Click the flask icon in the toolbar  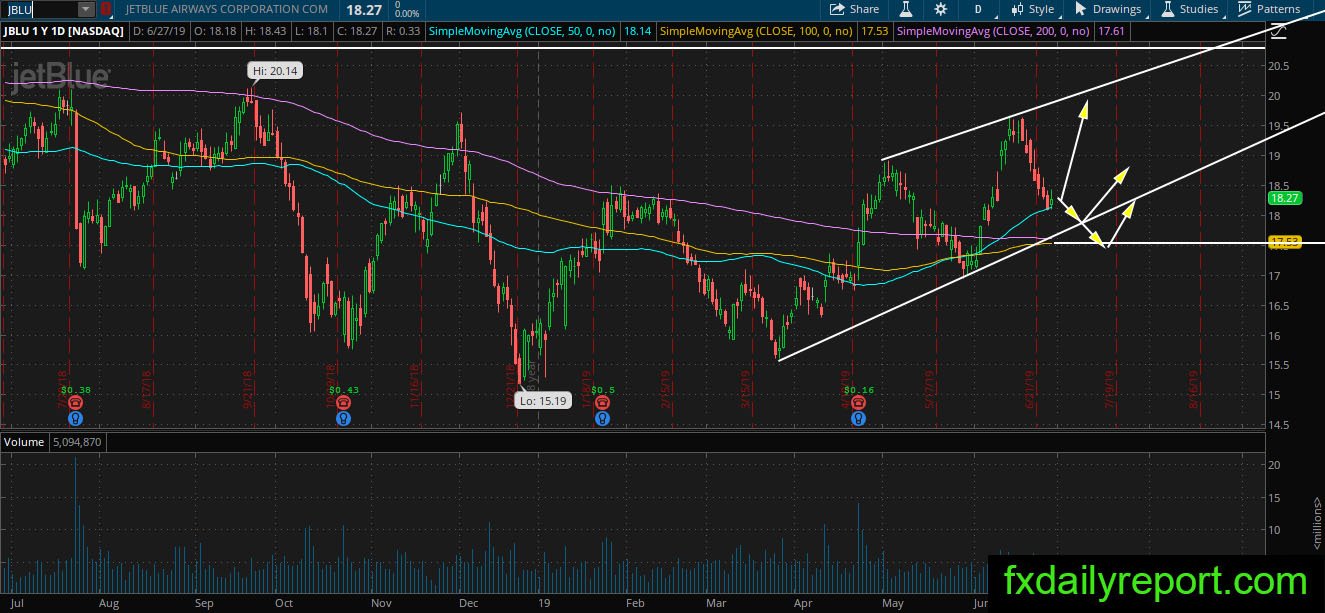(x=906, y=9)
